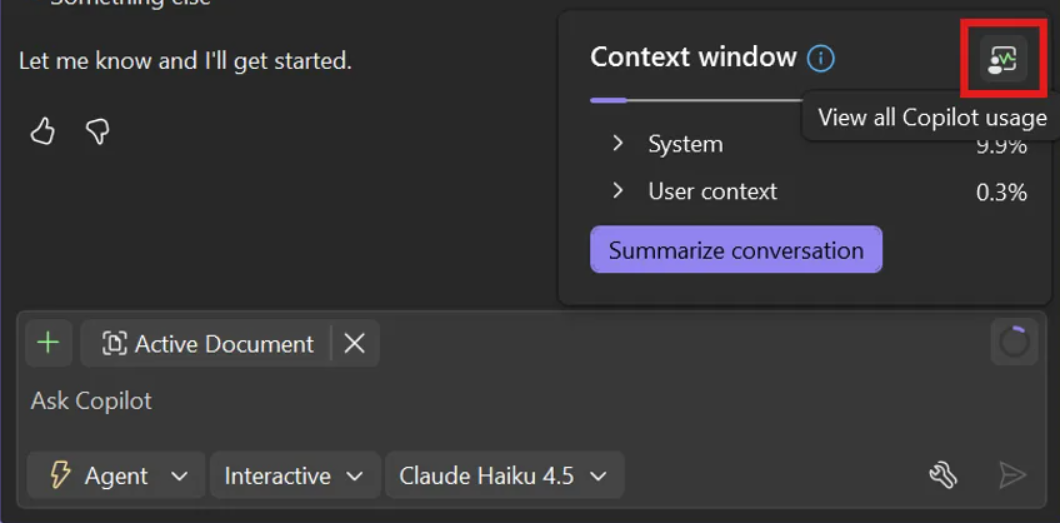
Task: Click the green plus add context icon
Action: 49,343
